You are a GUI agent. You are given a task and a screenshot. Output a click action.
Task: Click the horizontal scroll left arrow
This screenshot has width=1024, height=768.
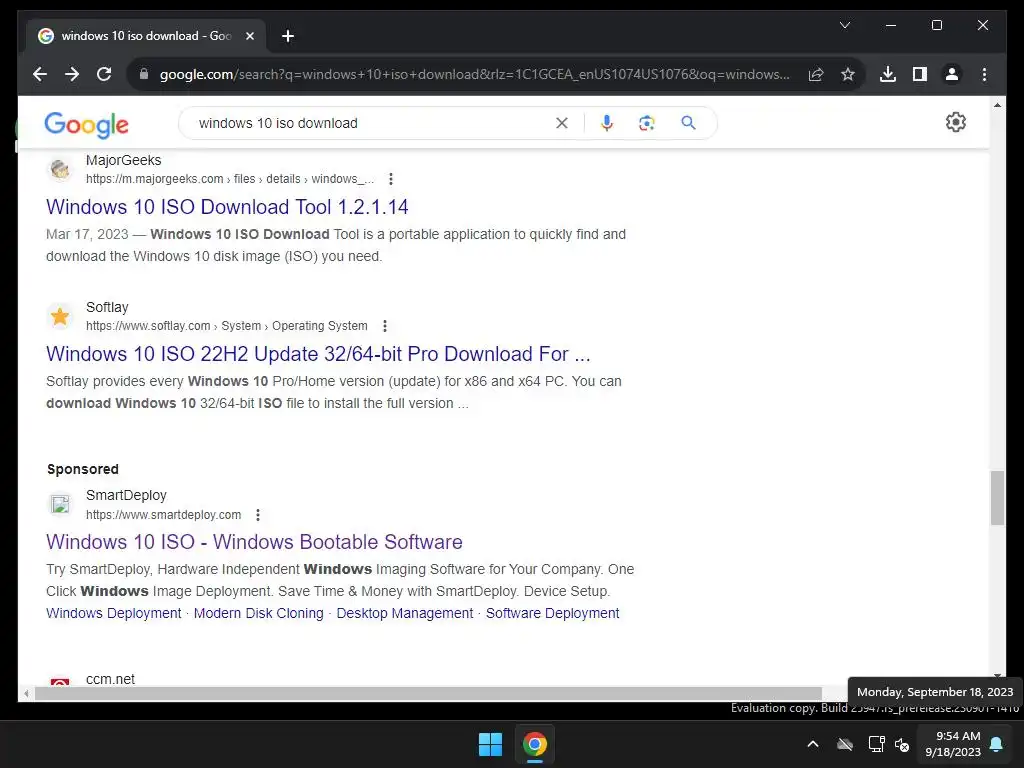tap(26, 694)
